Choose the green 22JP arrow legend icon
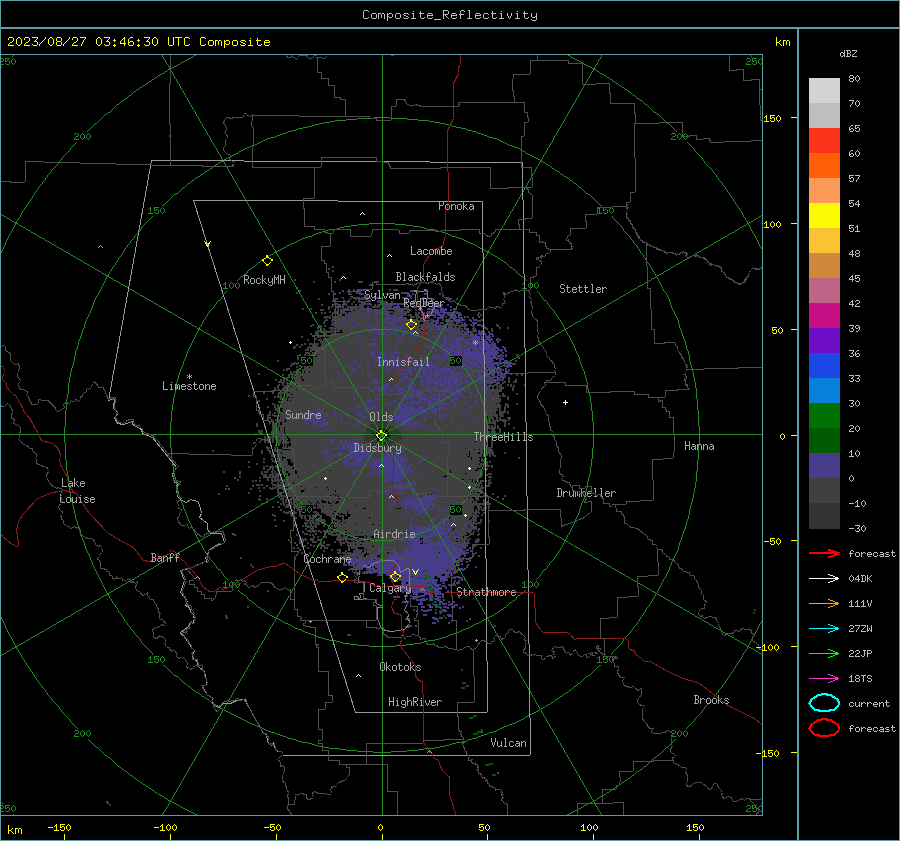This screenshot has height=841, width=900. (x=824, y=653)
